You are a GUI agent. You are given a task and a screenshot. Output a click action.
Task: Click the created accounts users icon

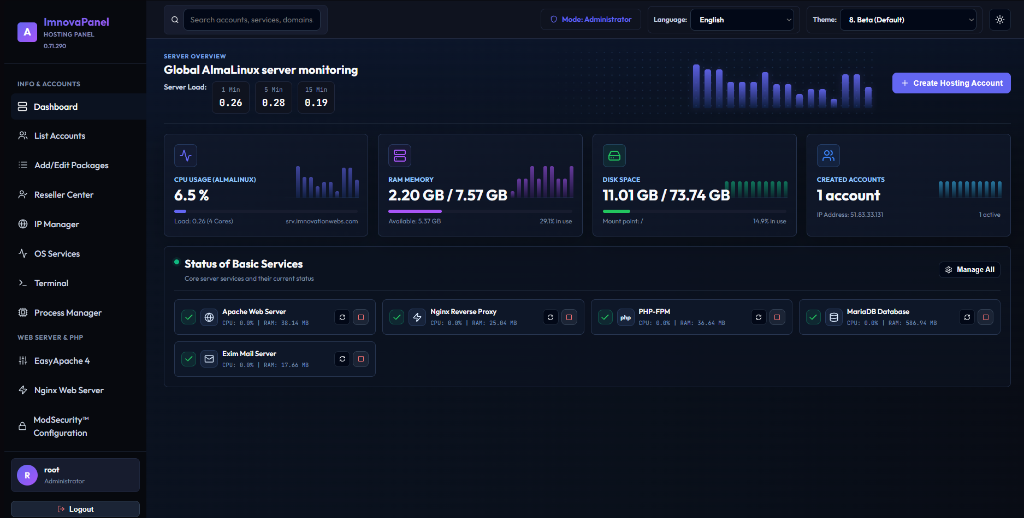point(828,155)
